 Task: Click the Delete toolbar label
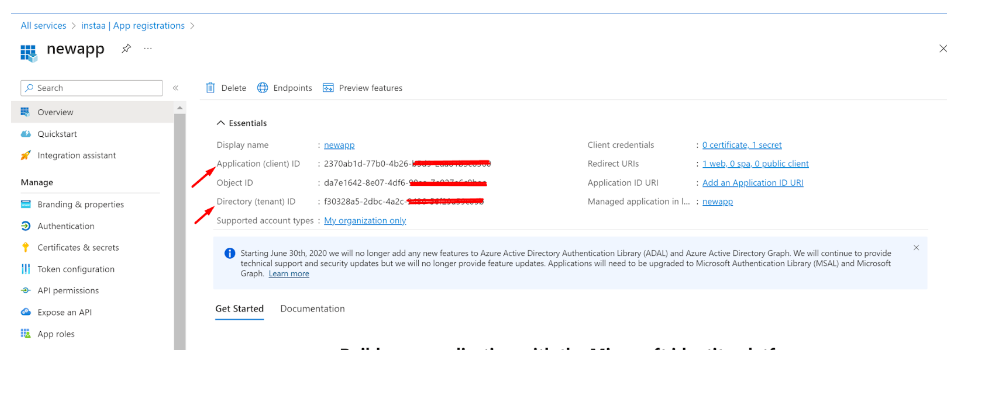(234, 88)
